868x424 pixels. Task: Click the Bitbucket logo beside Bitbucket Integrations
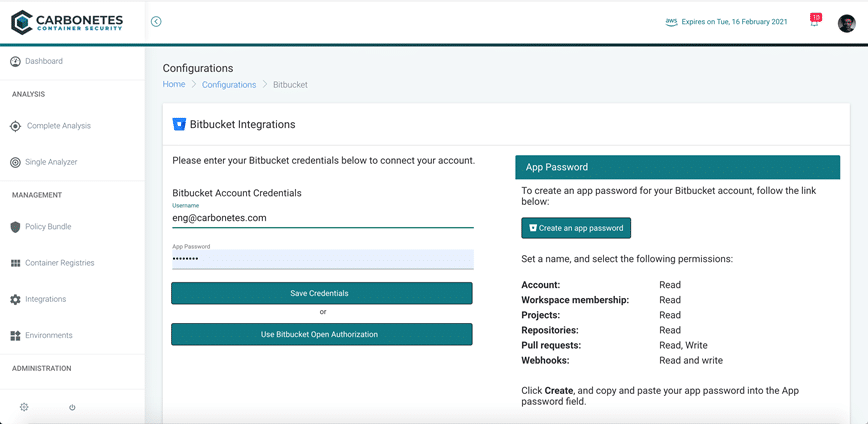179,124
